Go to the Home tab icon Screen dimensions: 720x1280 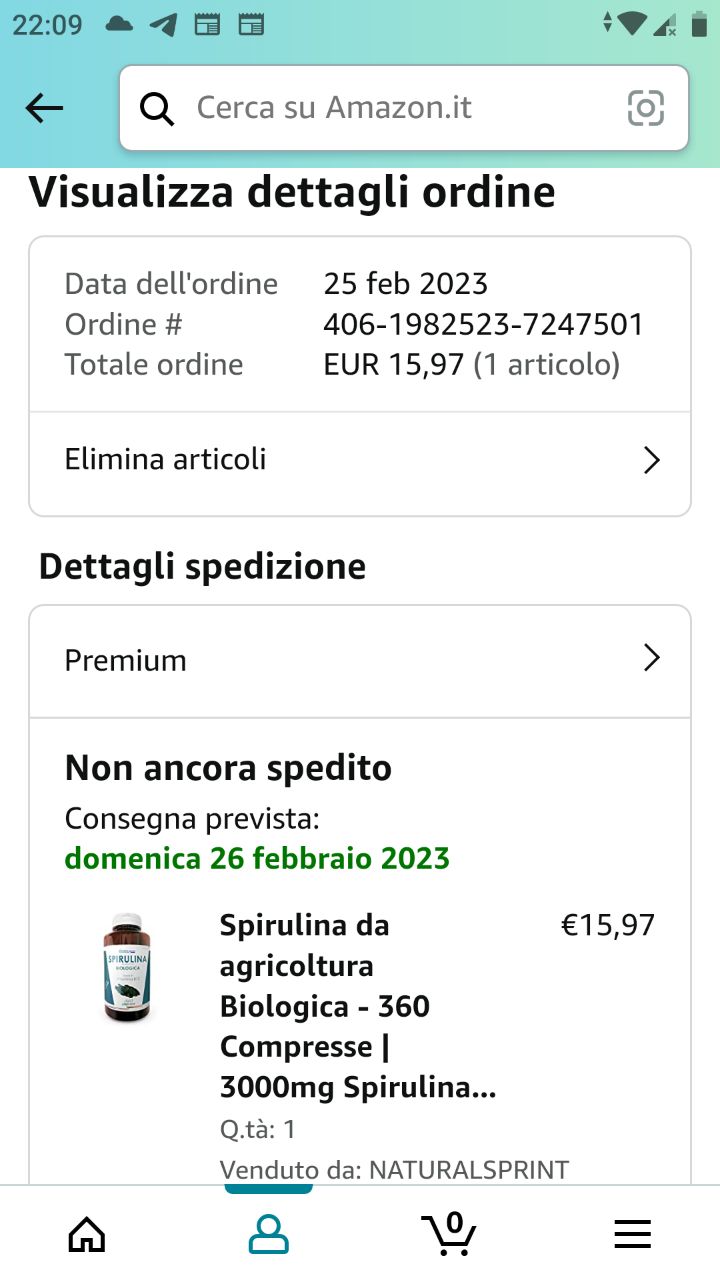87,1234
